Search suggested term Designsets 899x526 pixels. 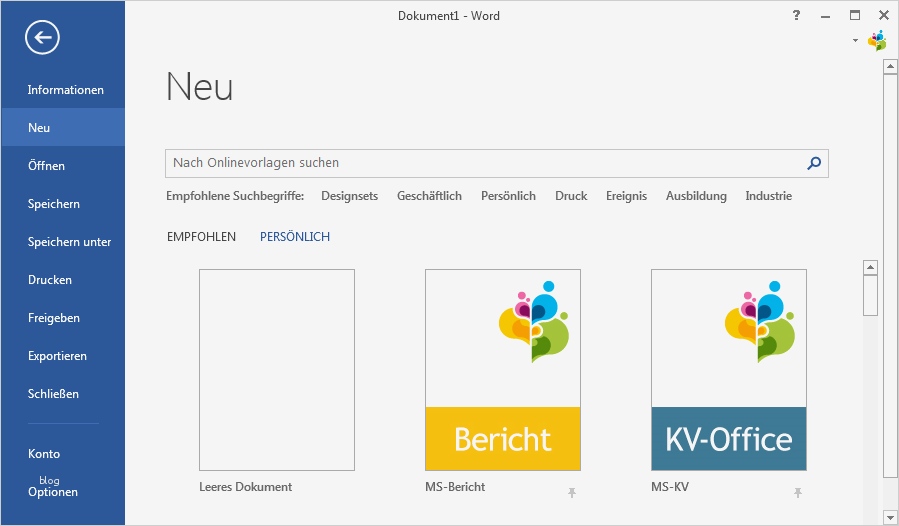click(349, 196)
